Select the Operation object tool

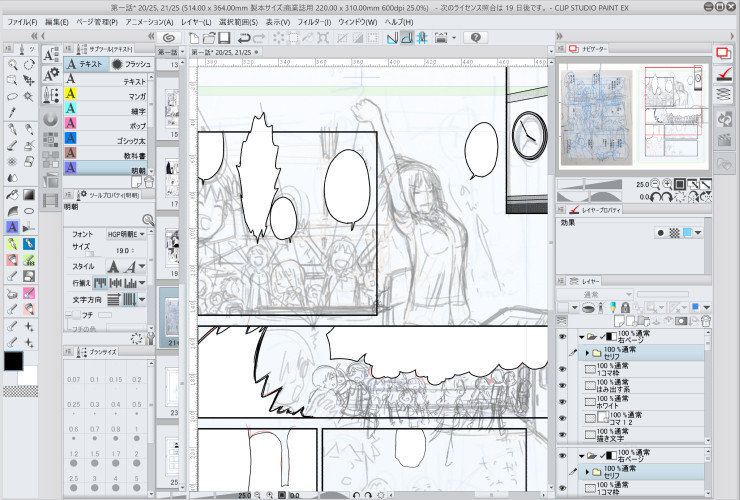tap(13, 80)
